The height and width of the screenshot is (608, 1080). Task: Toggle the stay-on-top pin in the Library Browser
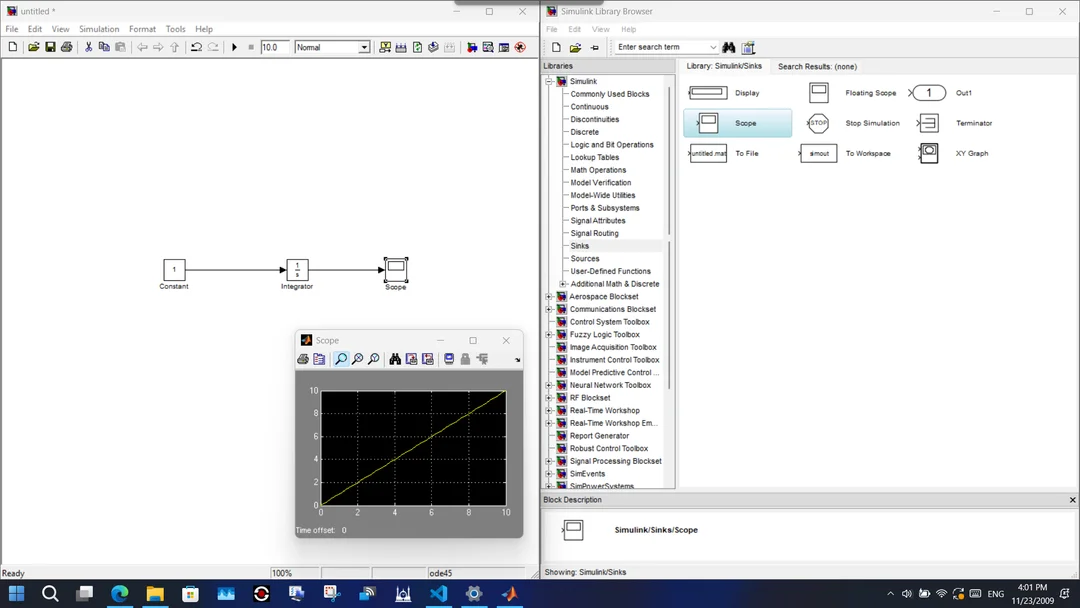(x=594, y=47)
